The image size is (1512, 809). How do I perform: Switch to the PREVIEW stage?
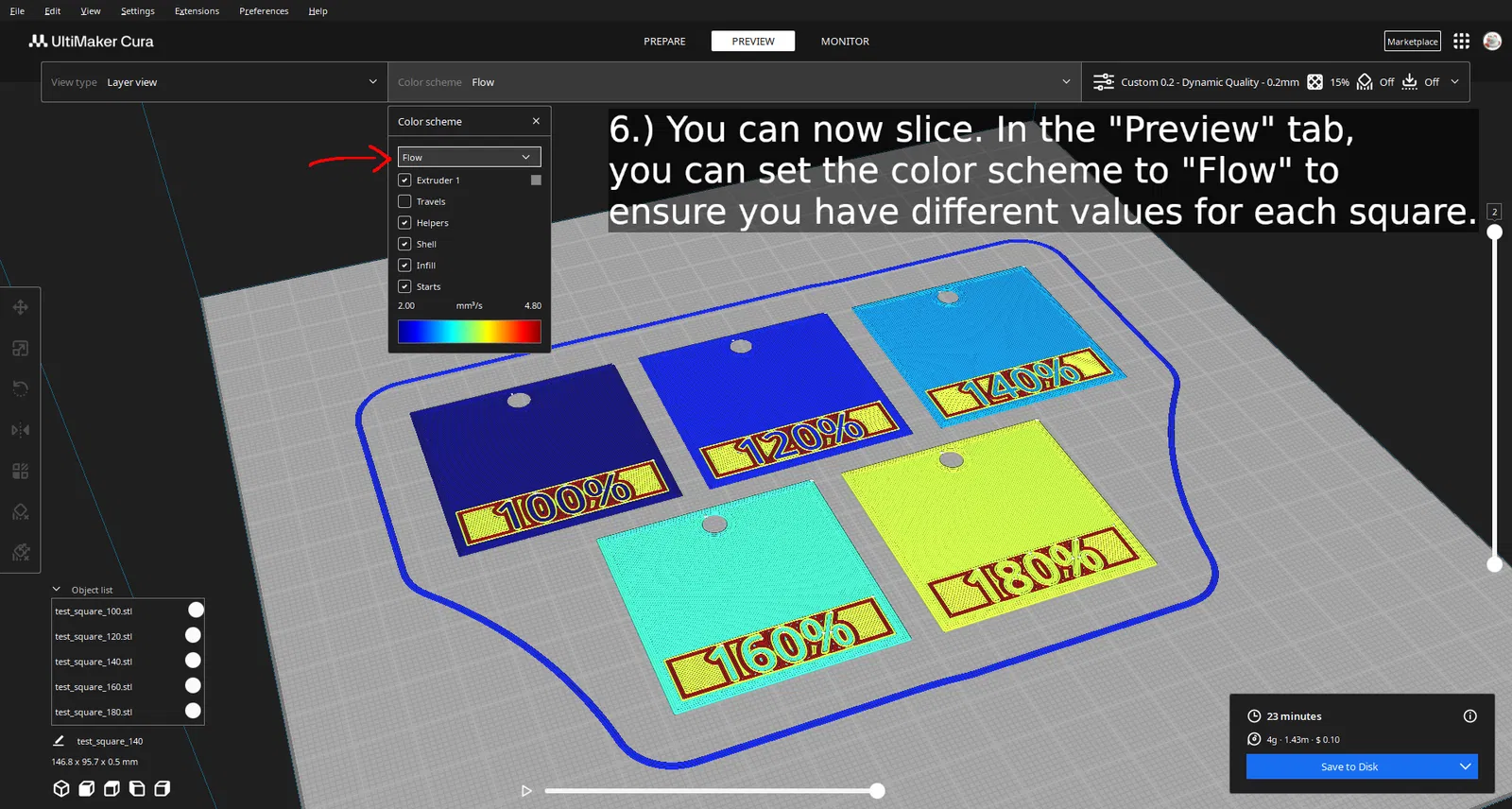753,42
